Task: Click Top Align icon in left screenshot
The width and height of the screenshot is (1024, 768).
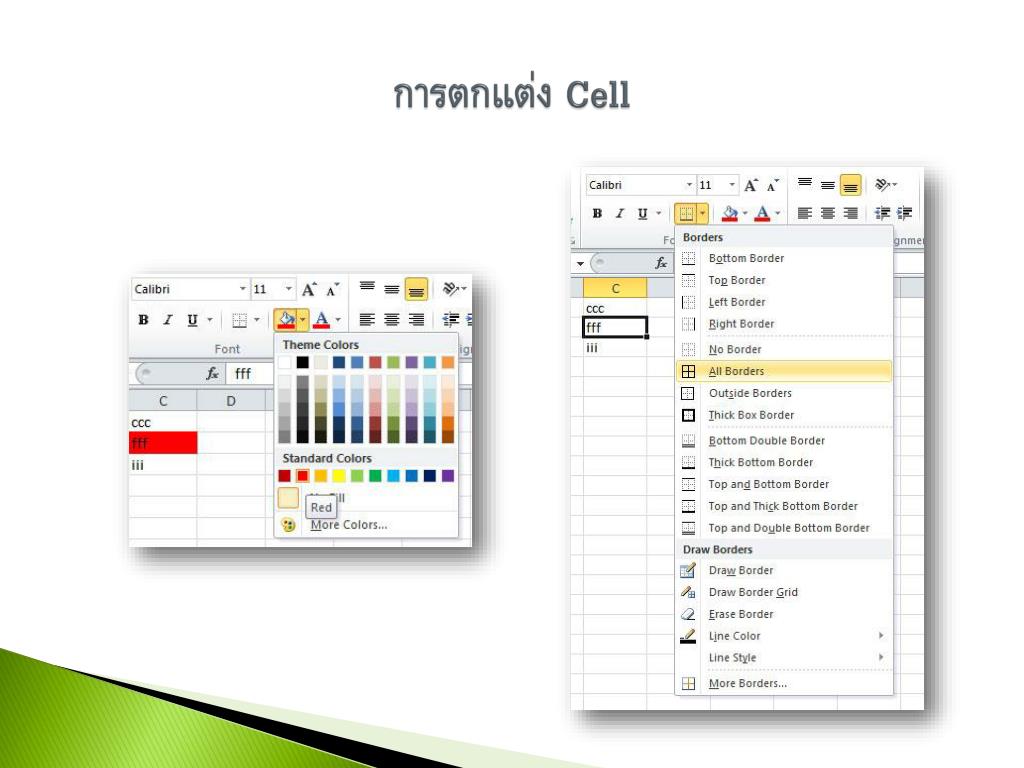Action: (x=367, y=288)
